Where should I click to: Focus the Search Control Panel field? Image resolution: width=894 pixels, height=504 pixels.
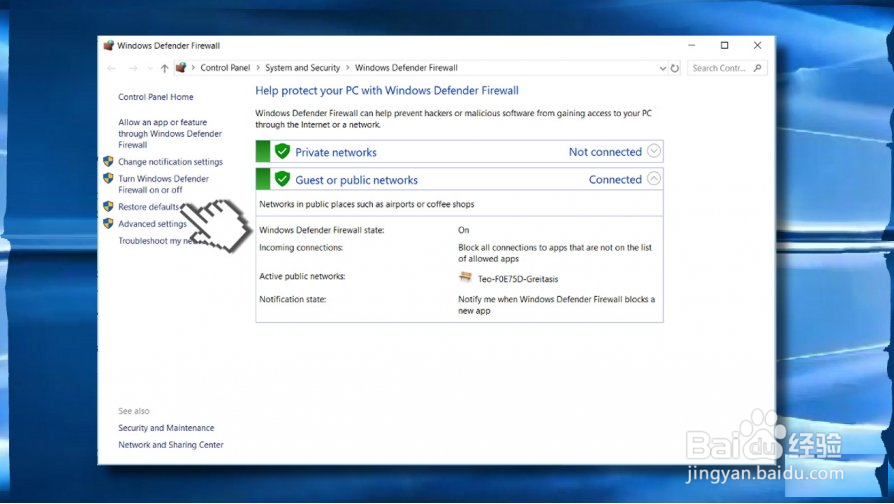click(727, 68)
